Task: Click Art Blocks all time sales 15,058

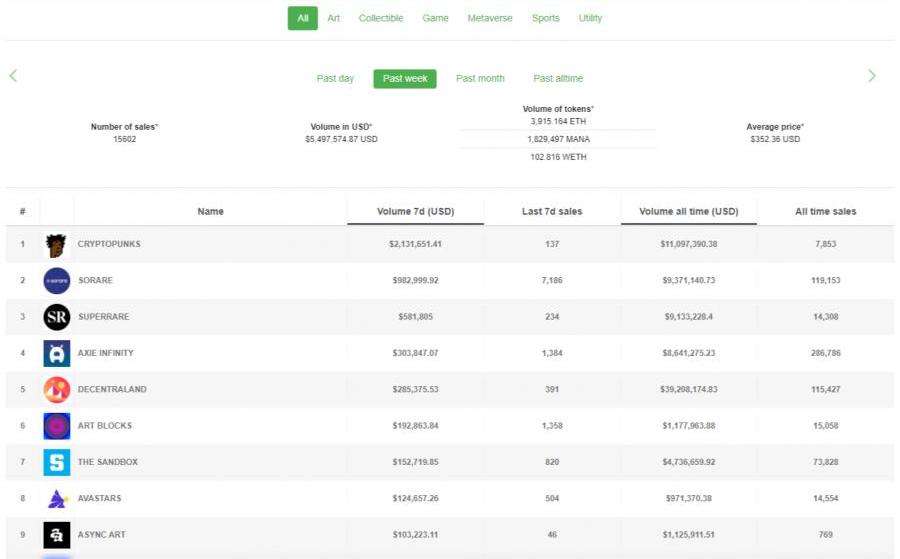Action: coord(825,425)
